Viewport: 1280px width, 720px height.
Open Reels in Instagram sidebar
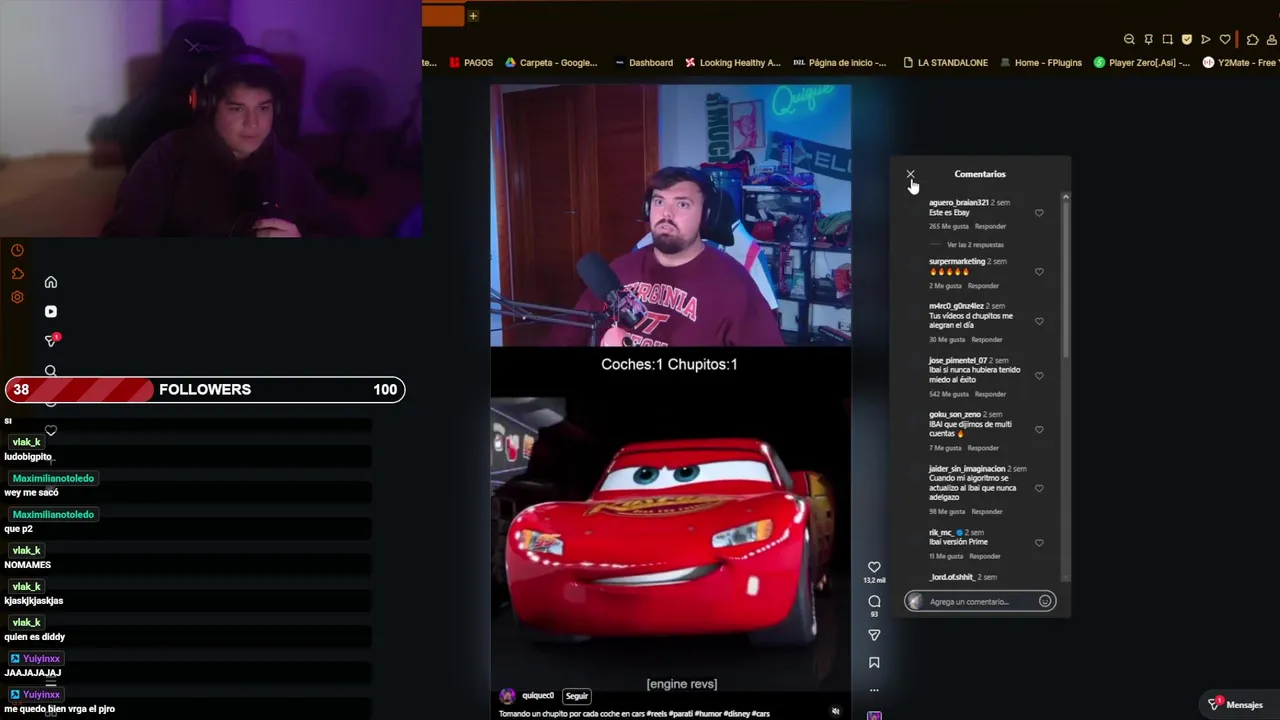(51, 312)
